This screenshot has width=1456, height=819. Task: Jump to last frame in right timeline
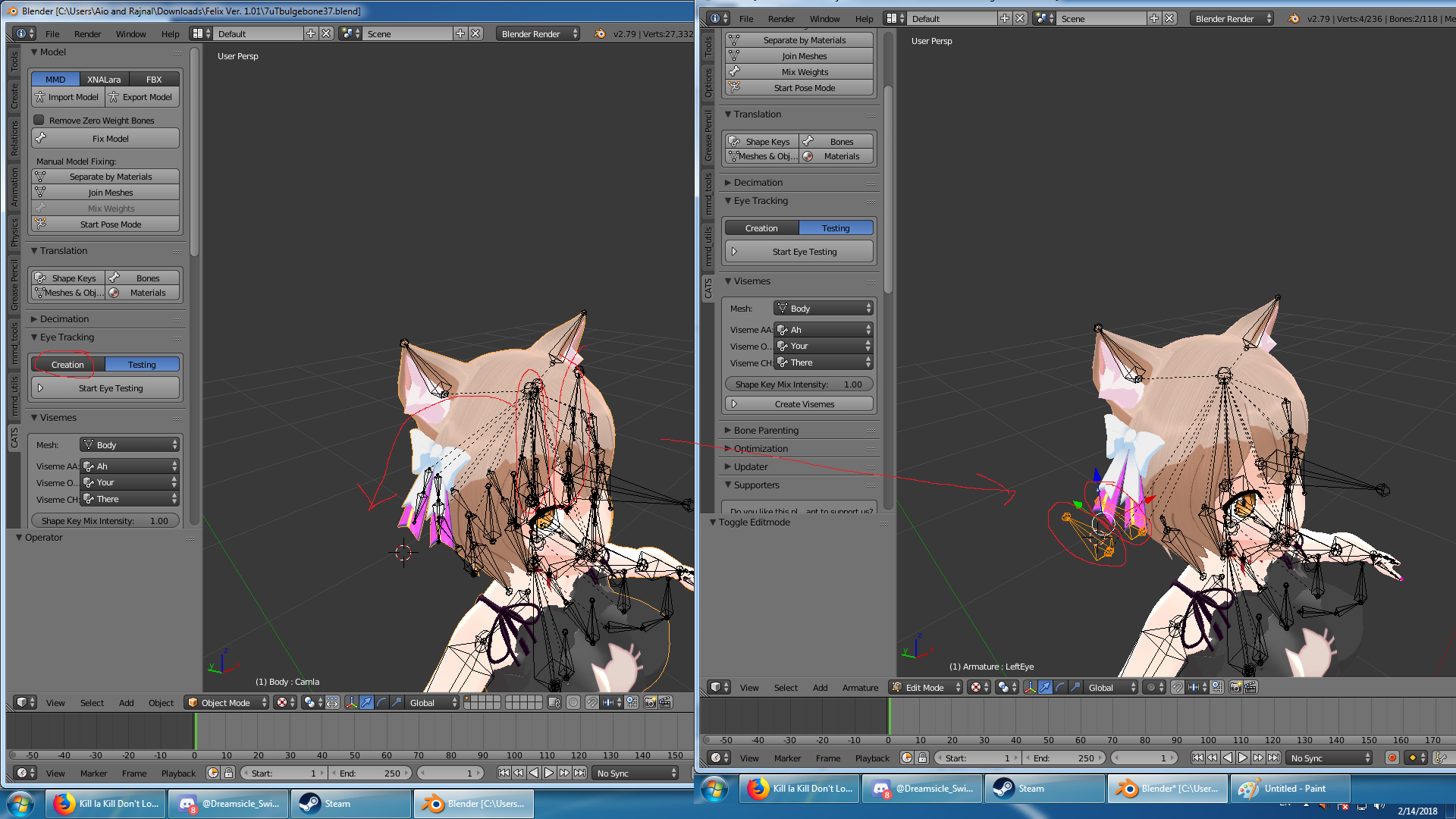(1273, 758)
